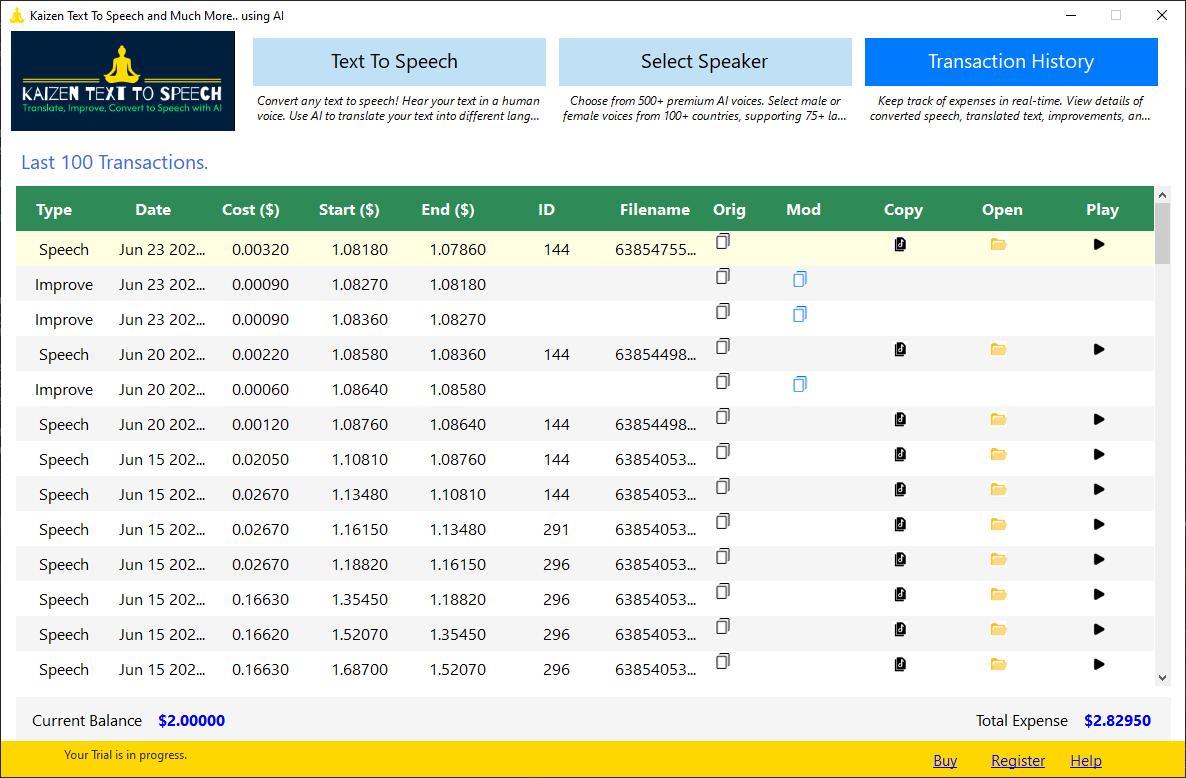Click the scrollbar up arrow in transactions table
The width and height of the screenshot is (1186, 778).
pos(1163,195)
